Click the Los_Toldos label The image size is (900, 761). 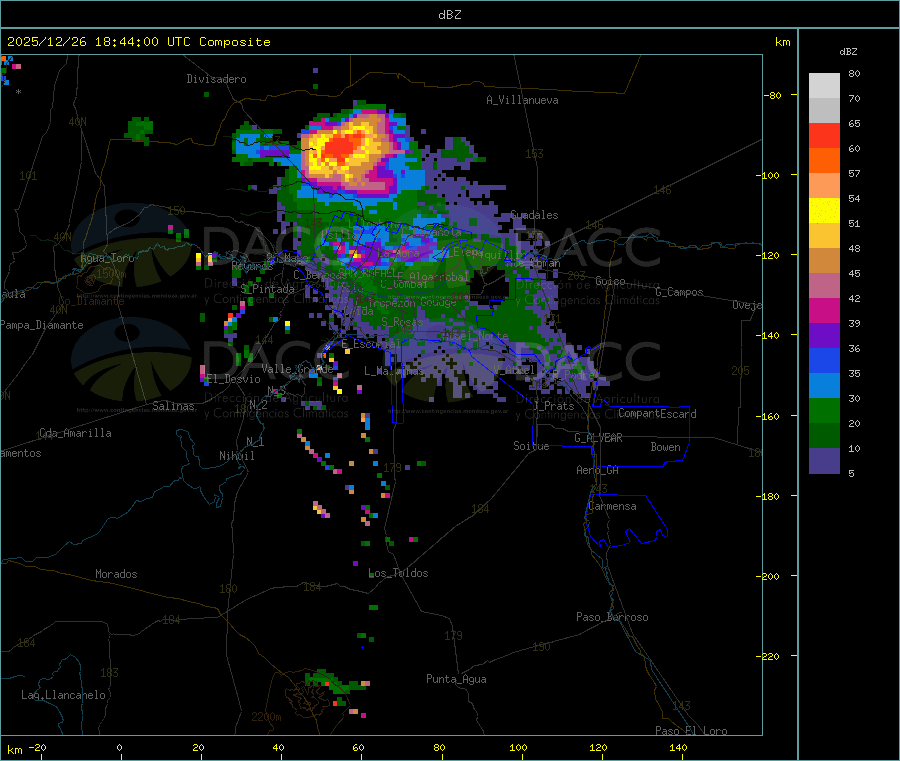click(398, 573)
